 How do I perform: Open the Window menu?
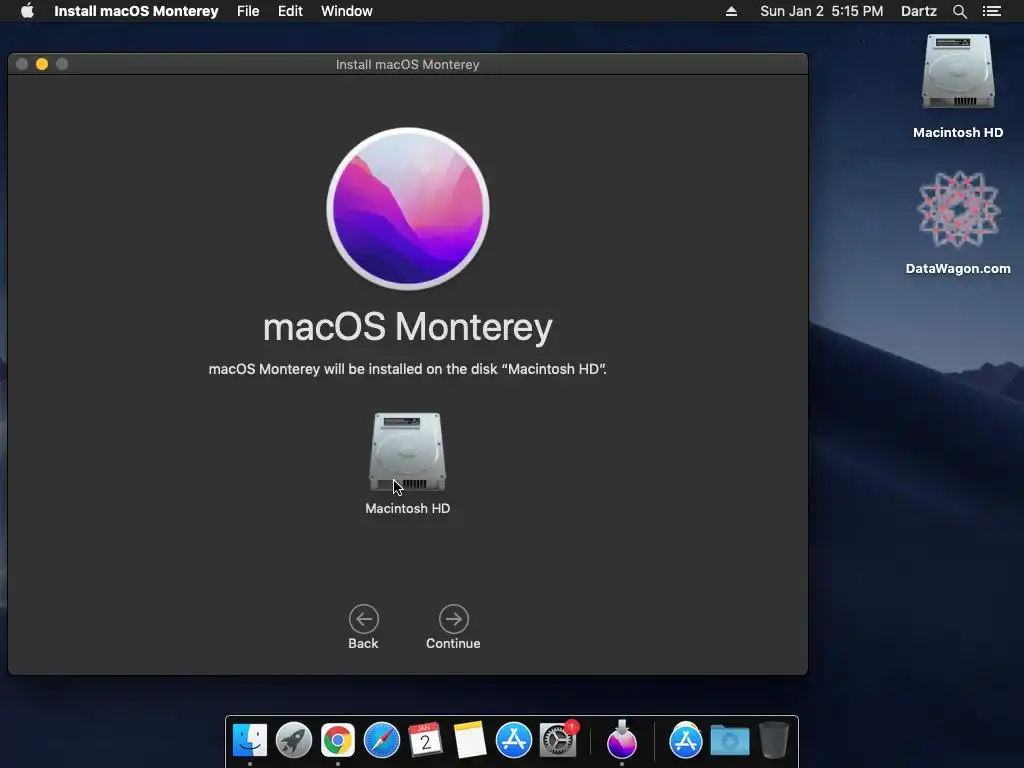[347, 11]
